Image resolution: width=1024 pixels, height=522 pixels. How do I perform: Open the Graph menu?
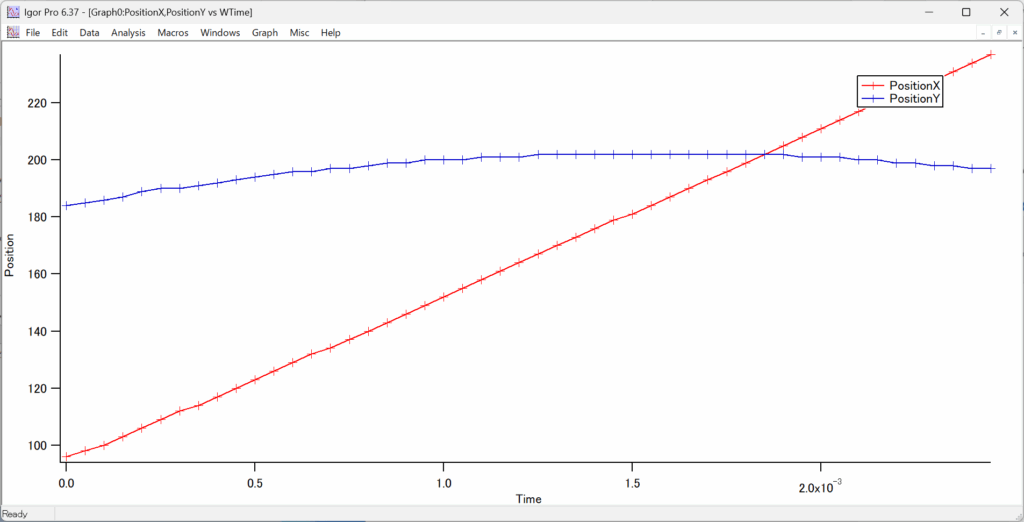[265, 32]
